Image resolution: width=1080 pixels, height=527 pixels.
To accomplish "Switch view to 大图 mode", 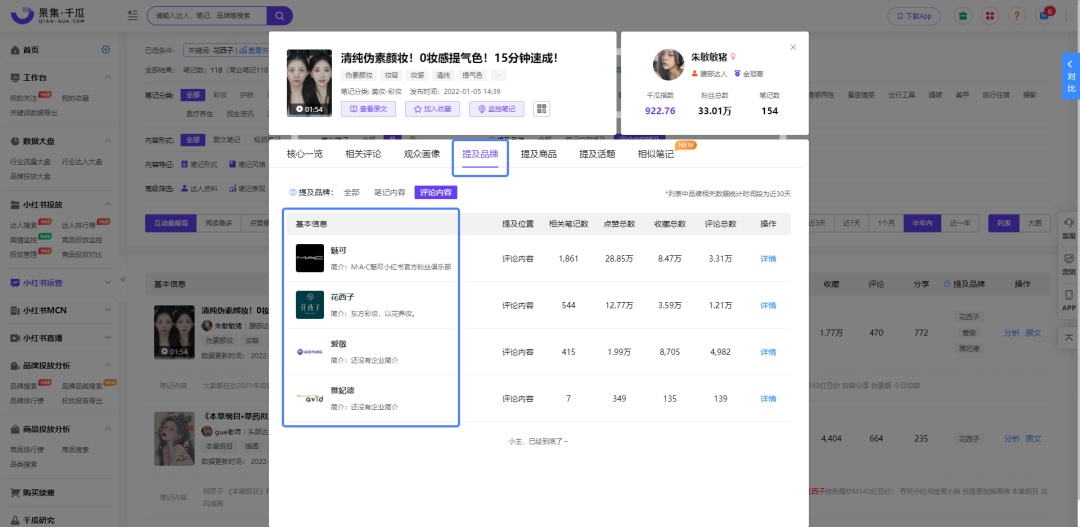I will 1035,223.
